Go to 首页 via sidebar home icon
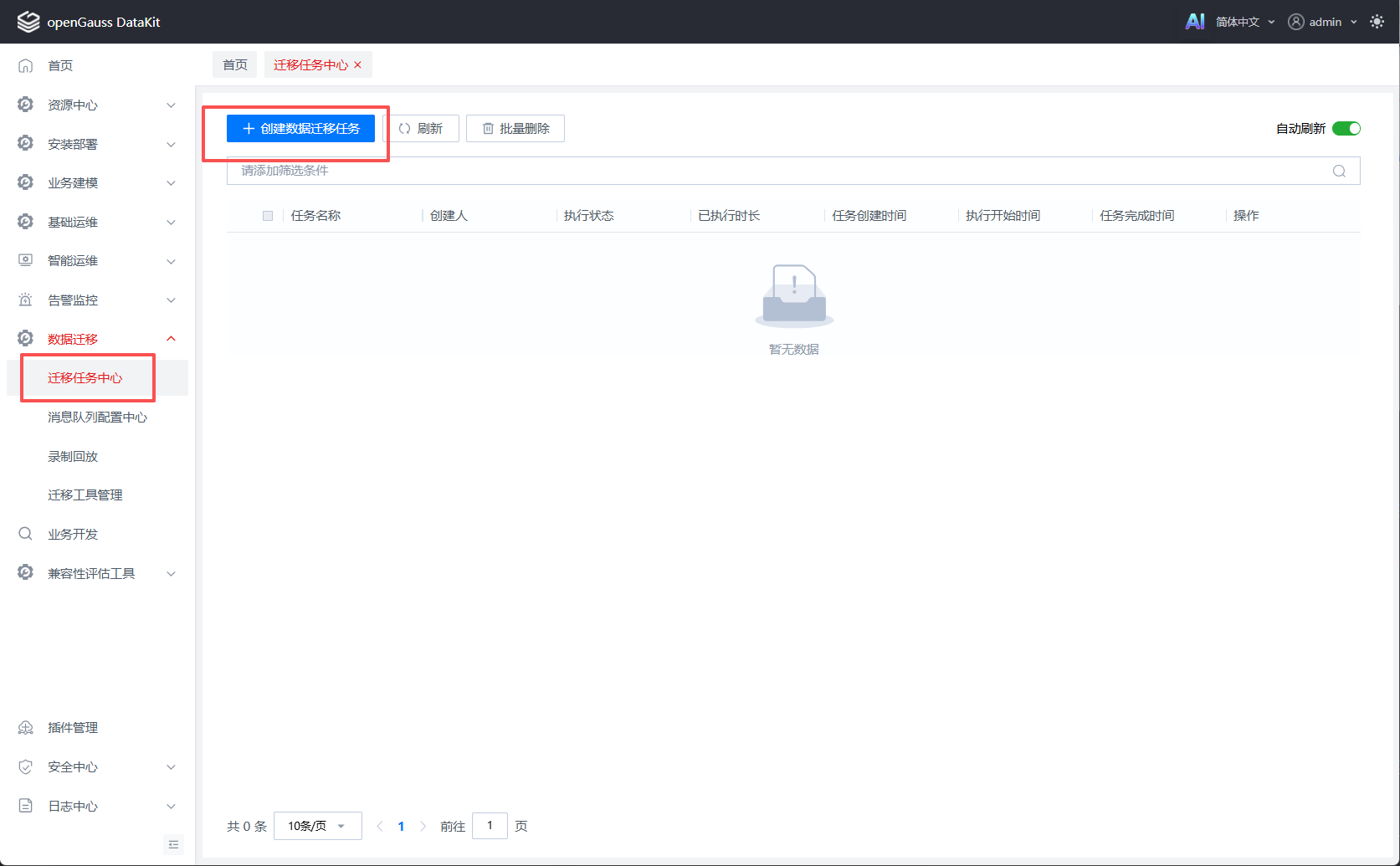Screen dimensions: 1400x866 tap(26, 65)
